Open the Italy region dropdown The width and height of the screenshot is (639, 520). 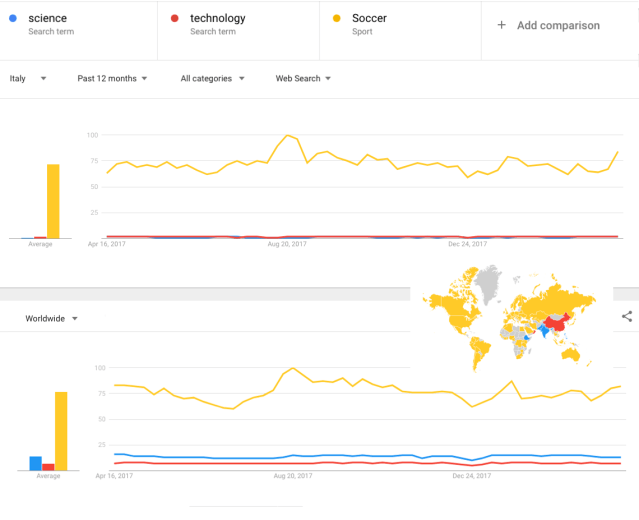pyautogui.click(x=28, y=78)
